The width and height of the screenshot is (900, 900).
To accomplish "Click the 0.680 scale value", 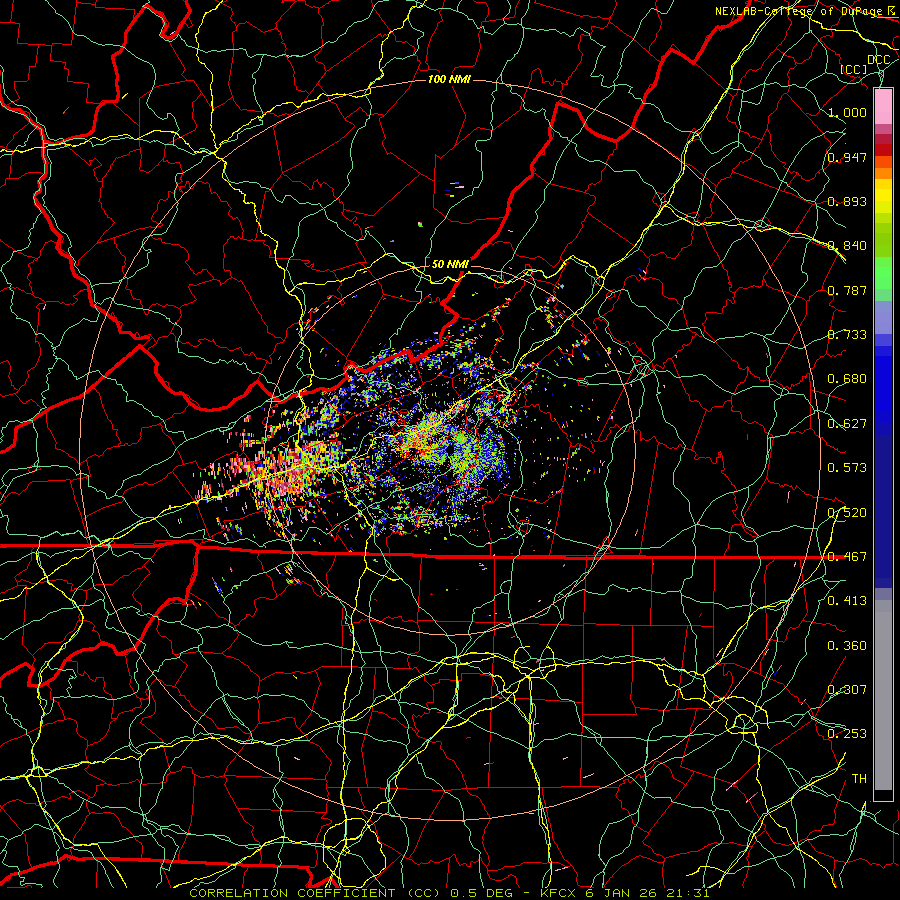I will [847, 379].
